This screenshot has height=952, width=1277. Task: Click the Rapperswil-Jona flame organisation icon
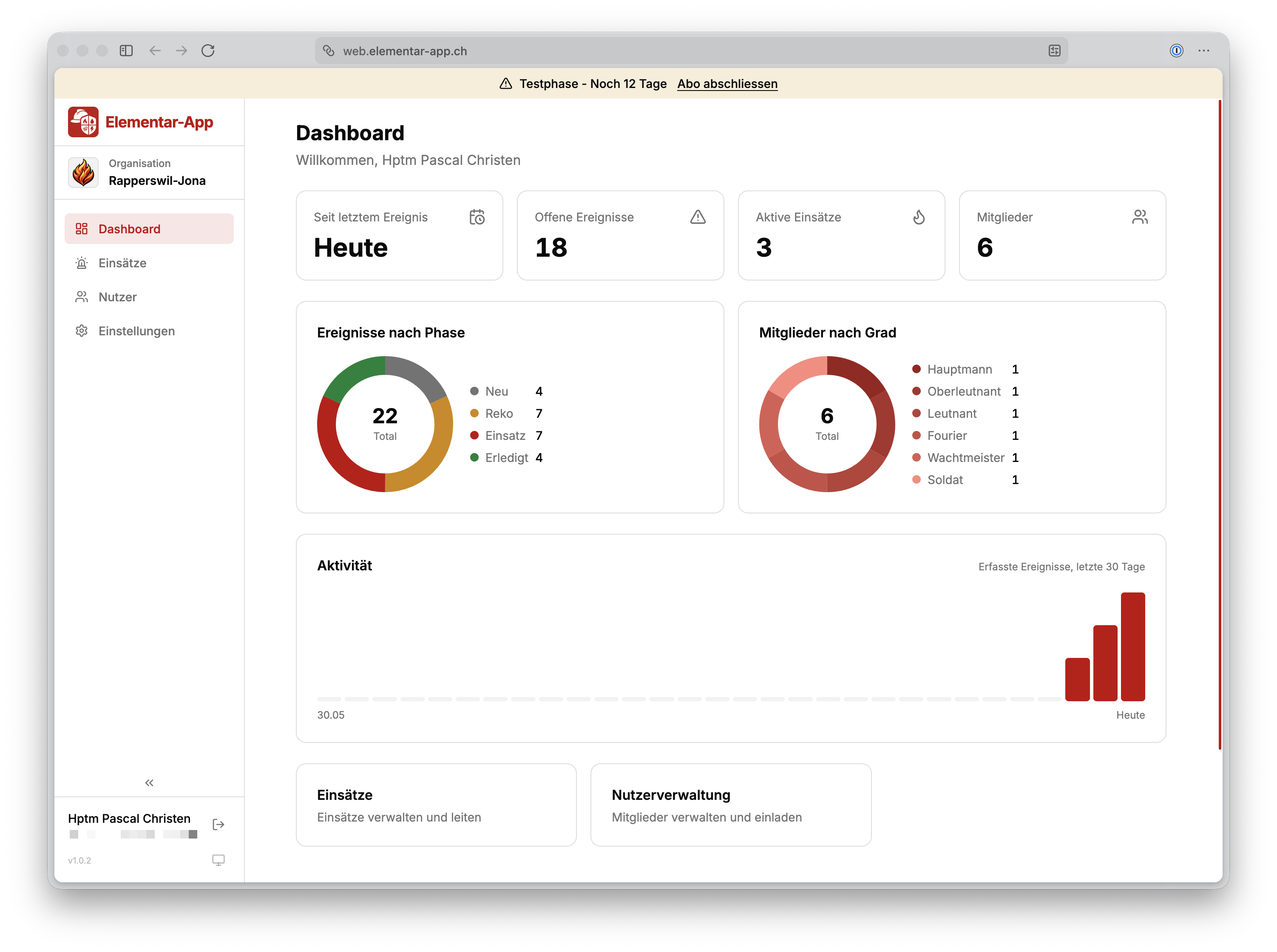(x=84, y=172)
